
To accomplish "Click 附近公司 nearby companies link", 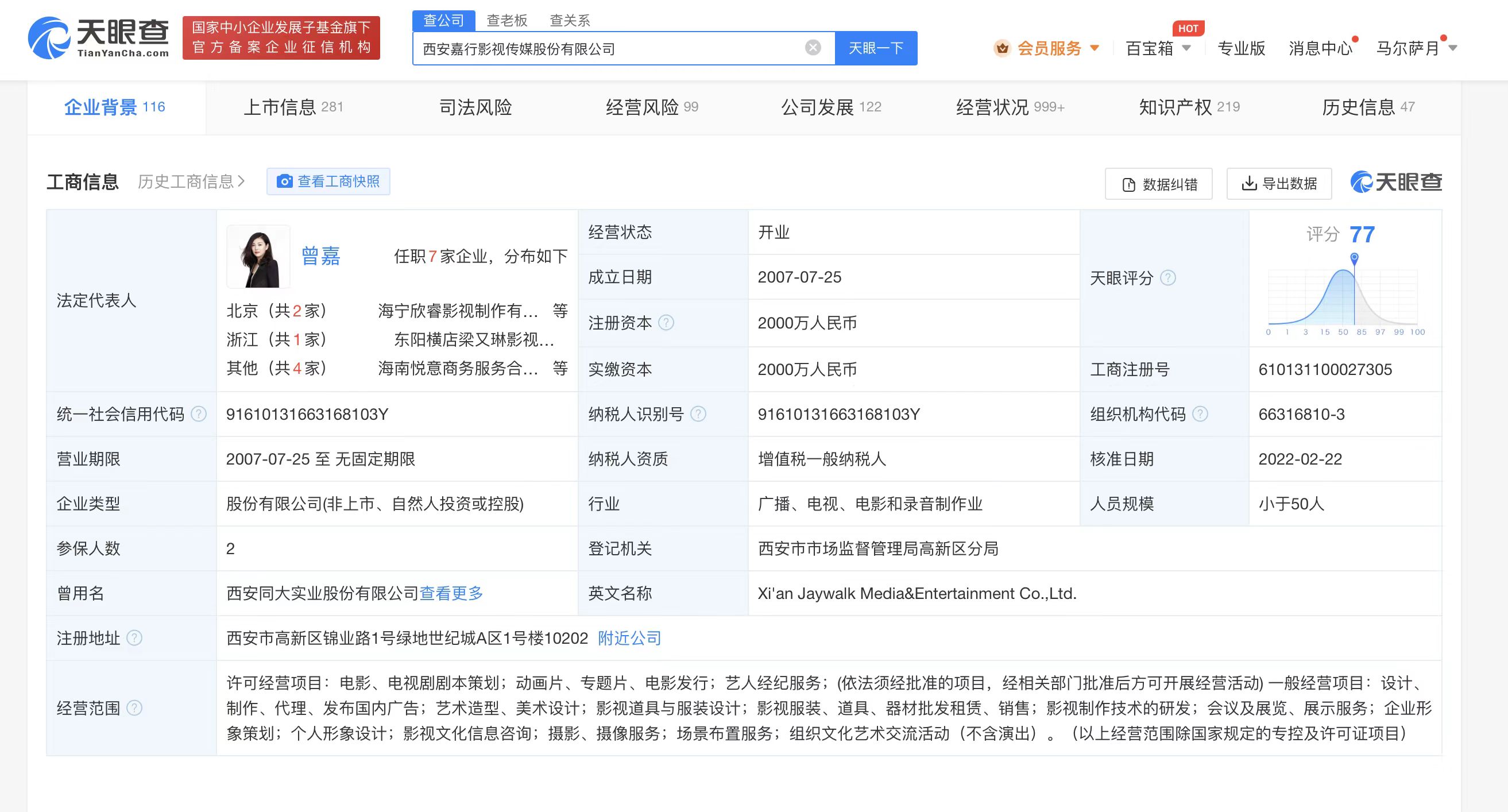I will click(x=630, y=637).
